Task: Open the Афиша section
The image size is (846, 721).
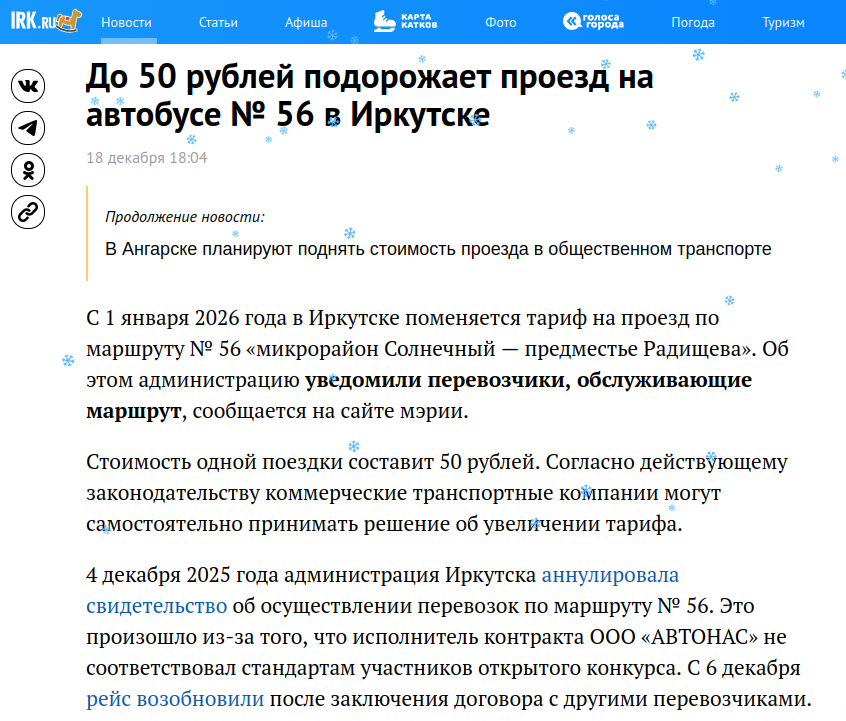Action: [306, 22]
